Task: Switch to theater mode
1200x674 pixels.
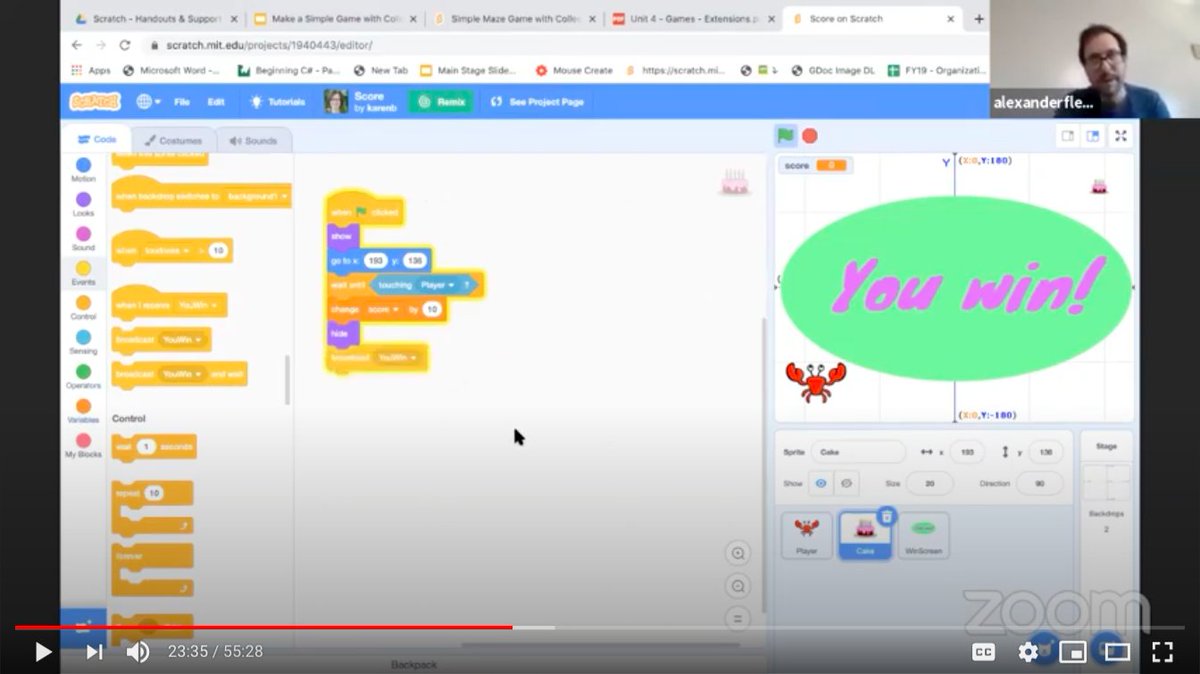Action: (1117, 652)
